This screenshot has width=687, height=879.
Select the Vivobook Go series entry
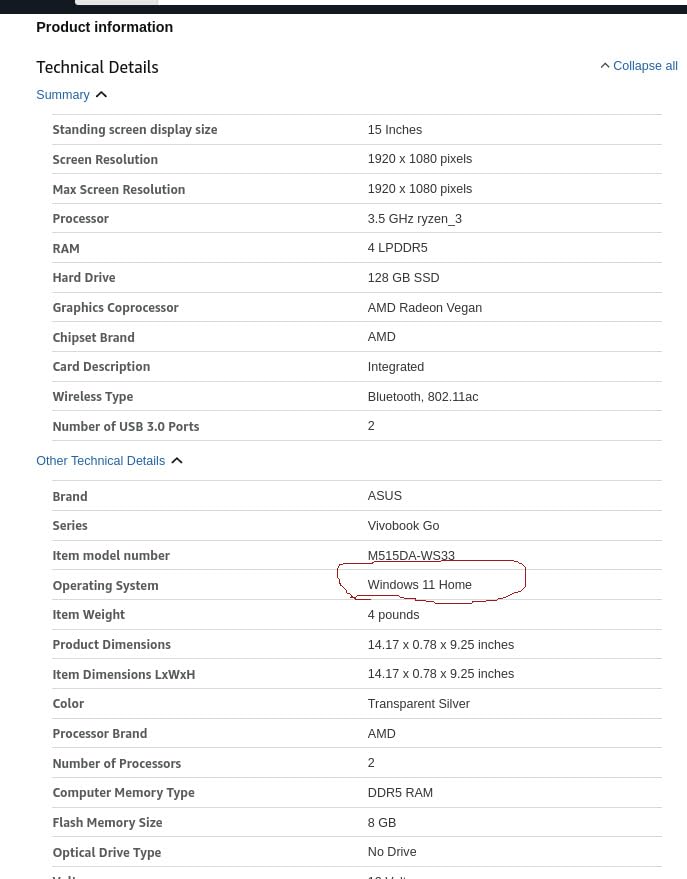coord(403,525)
